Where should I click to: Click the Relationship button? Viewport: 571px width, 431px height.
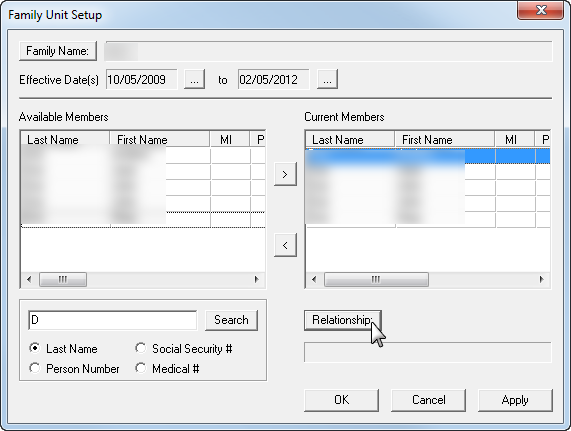point(343,320)
